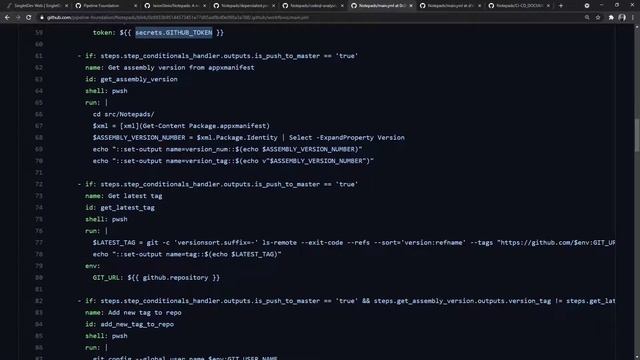The height and width of the screenshot is (360, 640).
Task: Click the highlighted secrets.GITHUB_TOKEN text
Action: 174,33
